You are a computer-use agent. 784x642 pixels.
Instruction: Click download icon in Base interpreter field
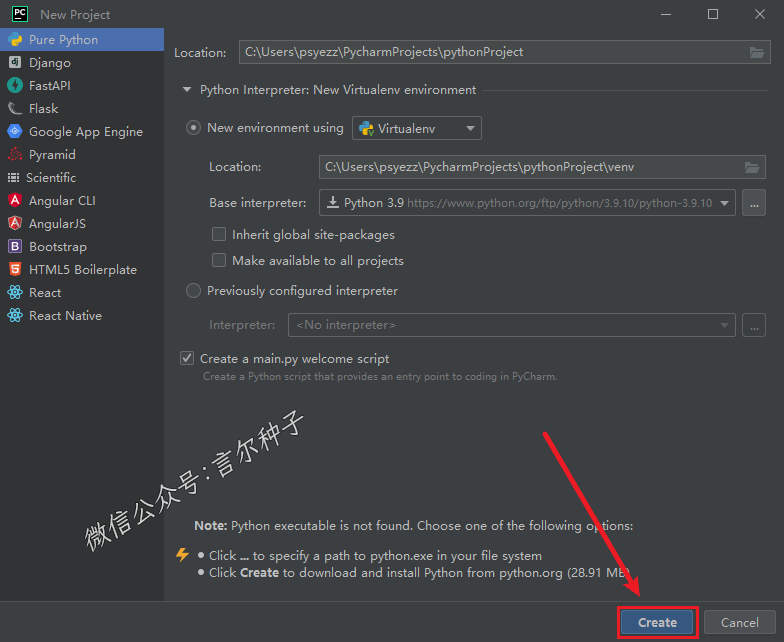pos(332,202)
